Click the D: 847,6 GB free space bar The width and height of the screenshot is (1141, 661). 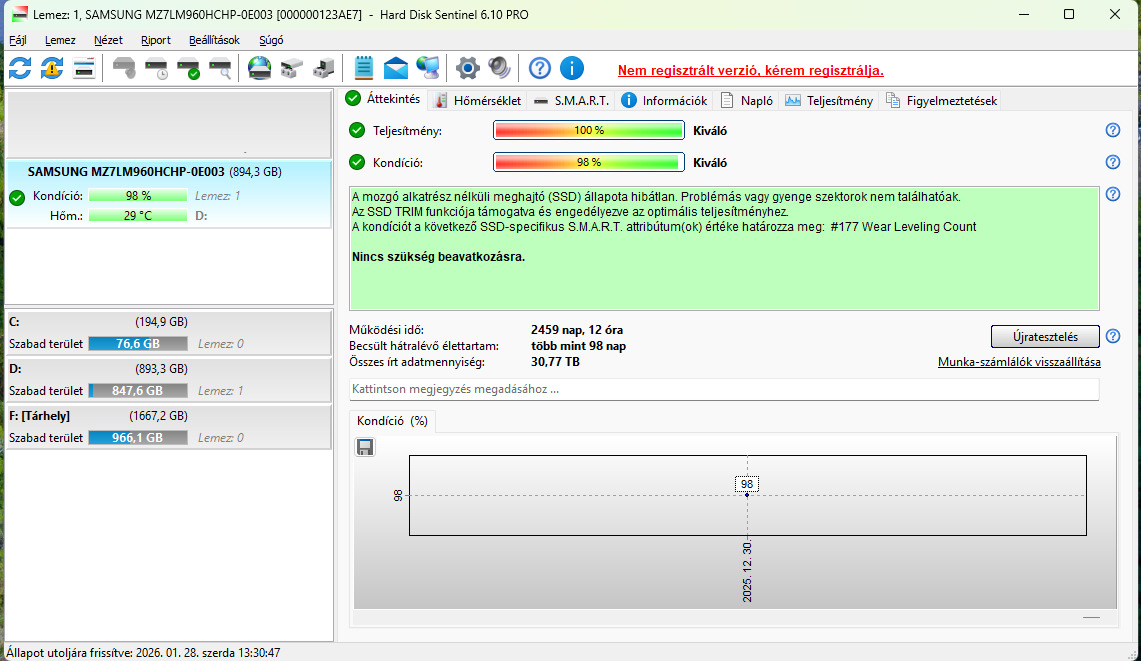[138, 391]
